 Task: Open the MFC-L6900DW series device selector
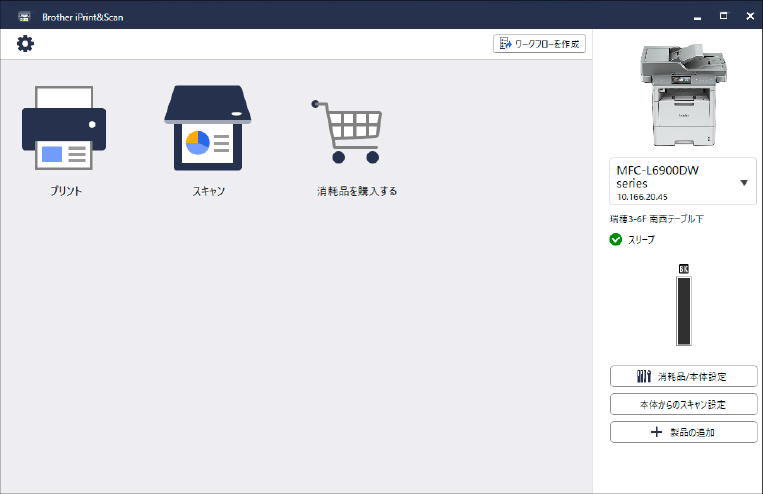click(672, 182)
